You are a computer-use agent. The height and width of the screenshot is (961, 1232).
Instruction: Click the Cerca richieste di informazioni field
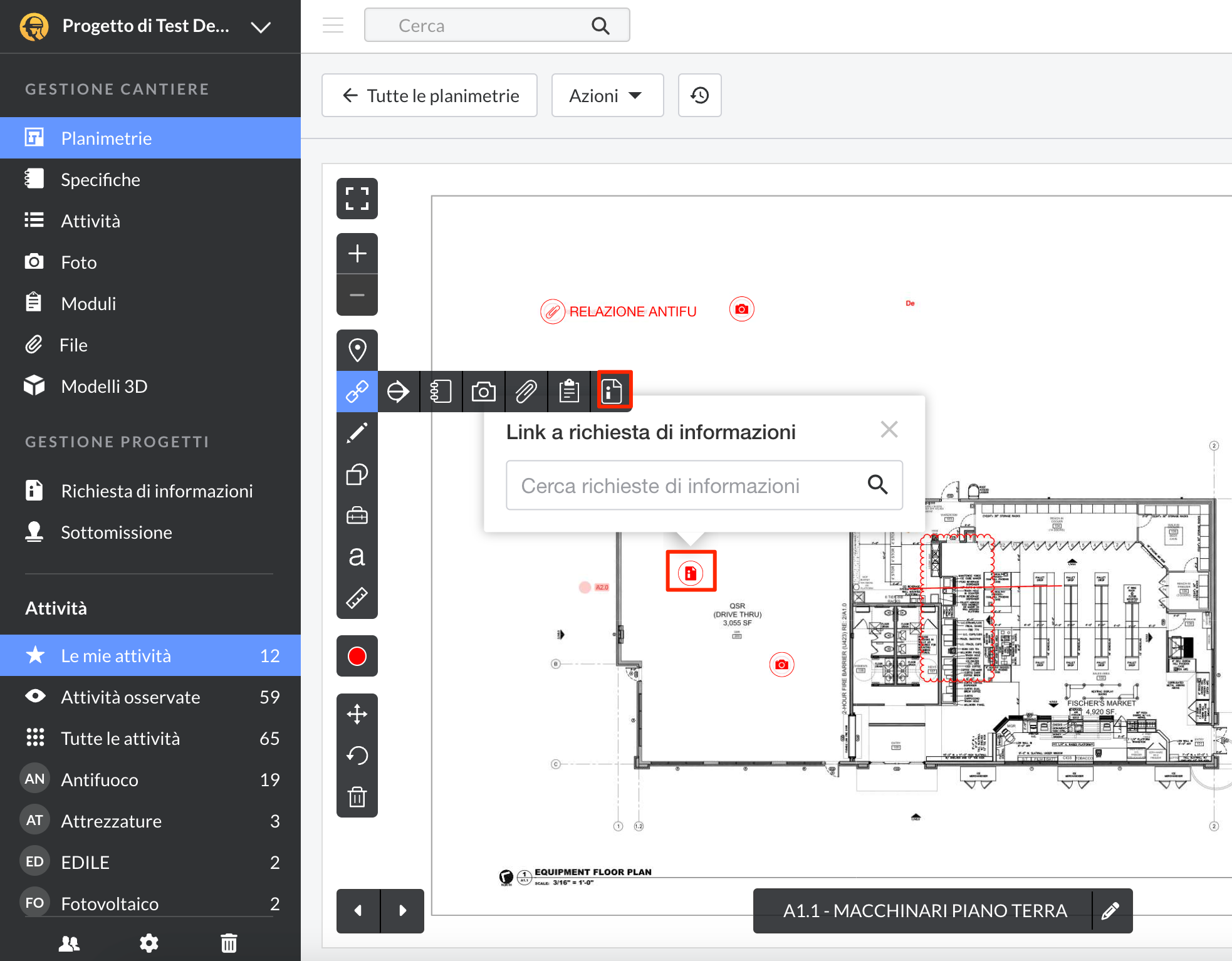coord(704,486)
